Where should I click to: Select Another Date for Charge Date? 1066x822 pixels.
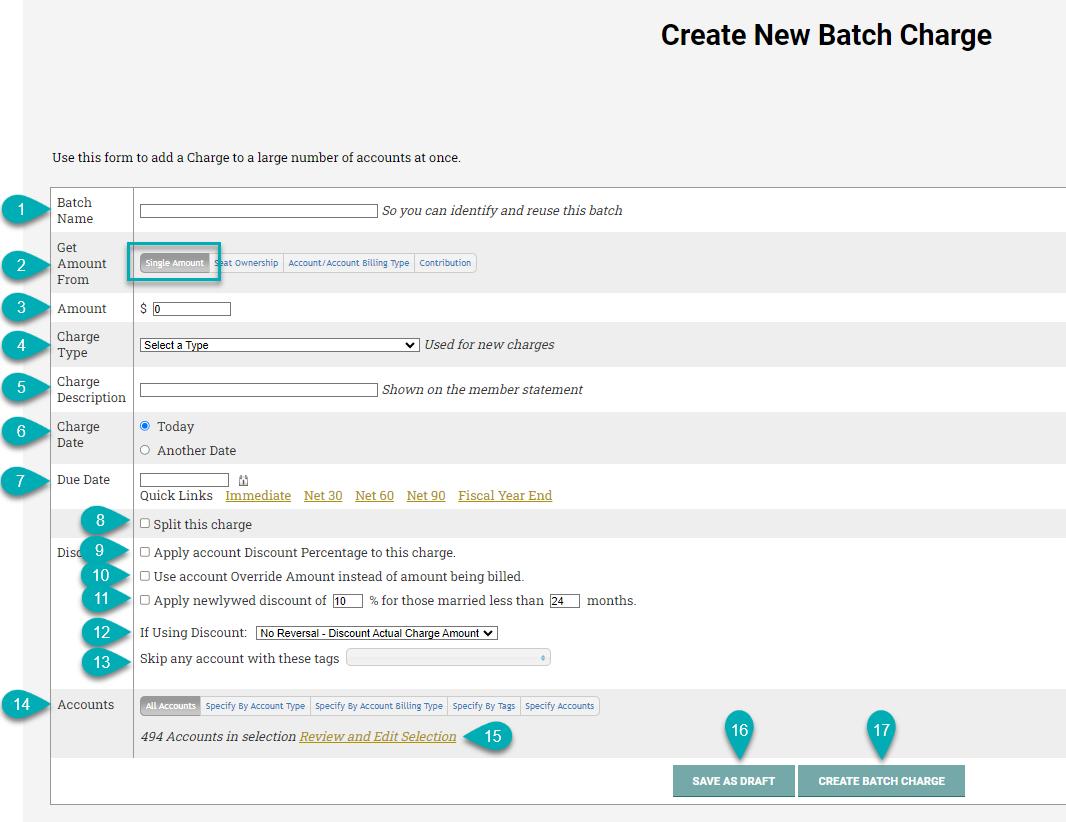pyautogui.click(x=145, y=450)
